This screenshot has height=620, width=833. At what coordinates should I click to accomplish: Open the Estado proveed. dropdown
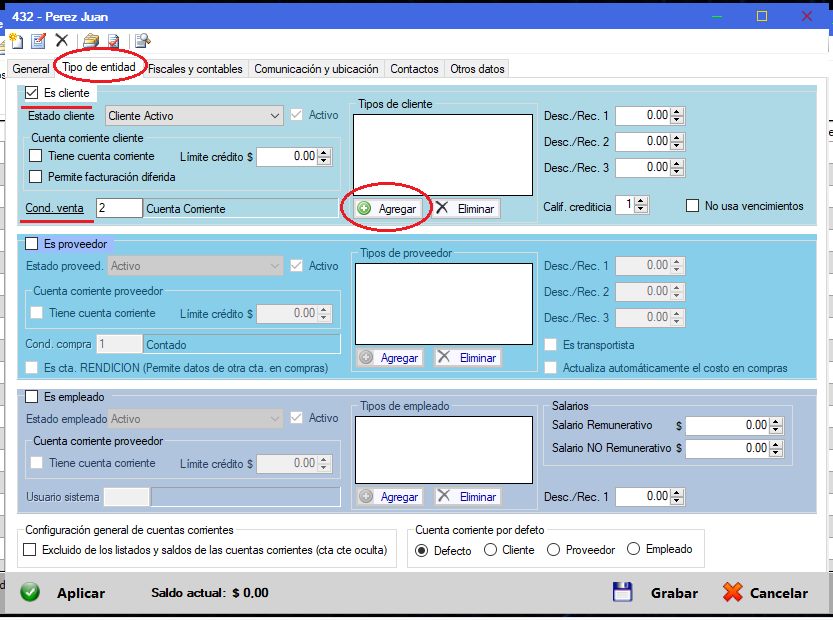coord(194,266)
